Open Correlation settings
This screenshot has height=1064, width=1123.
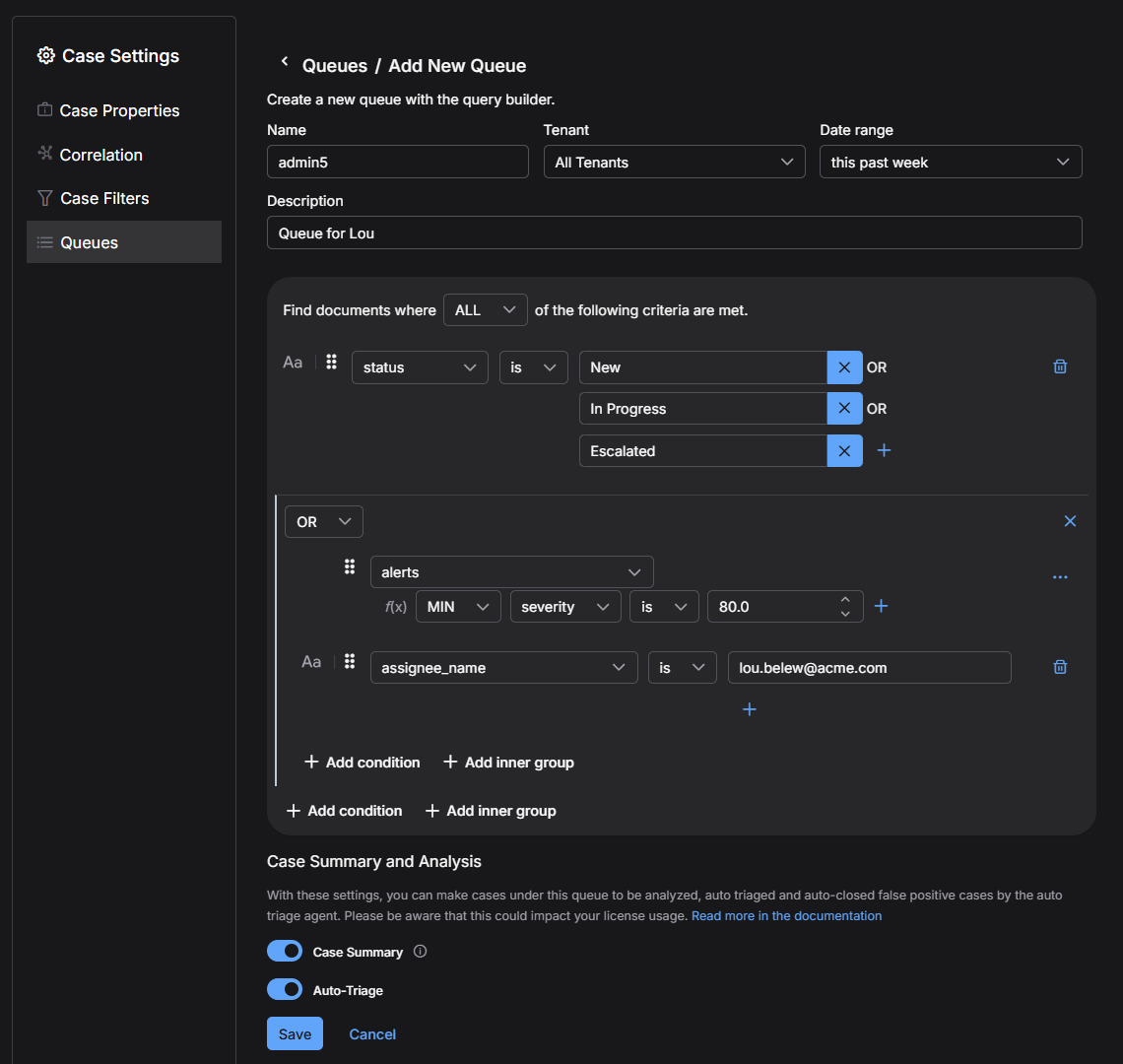pyautogui.click(x=124, y=155)
